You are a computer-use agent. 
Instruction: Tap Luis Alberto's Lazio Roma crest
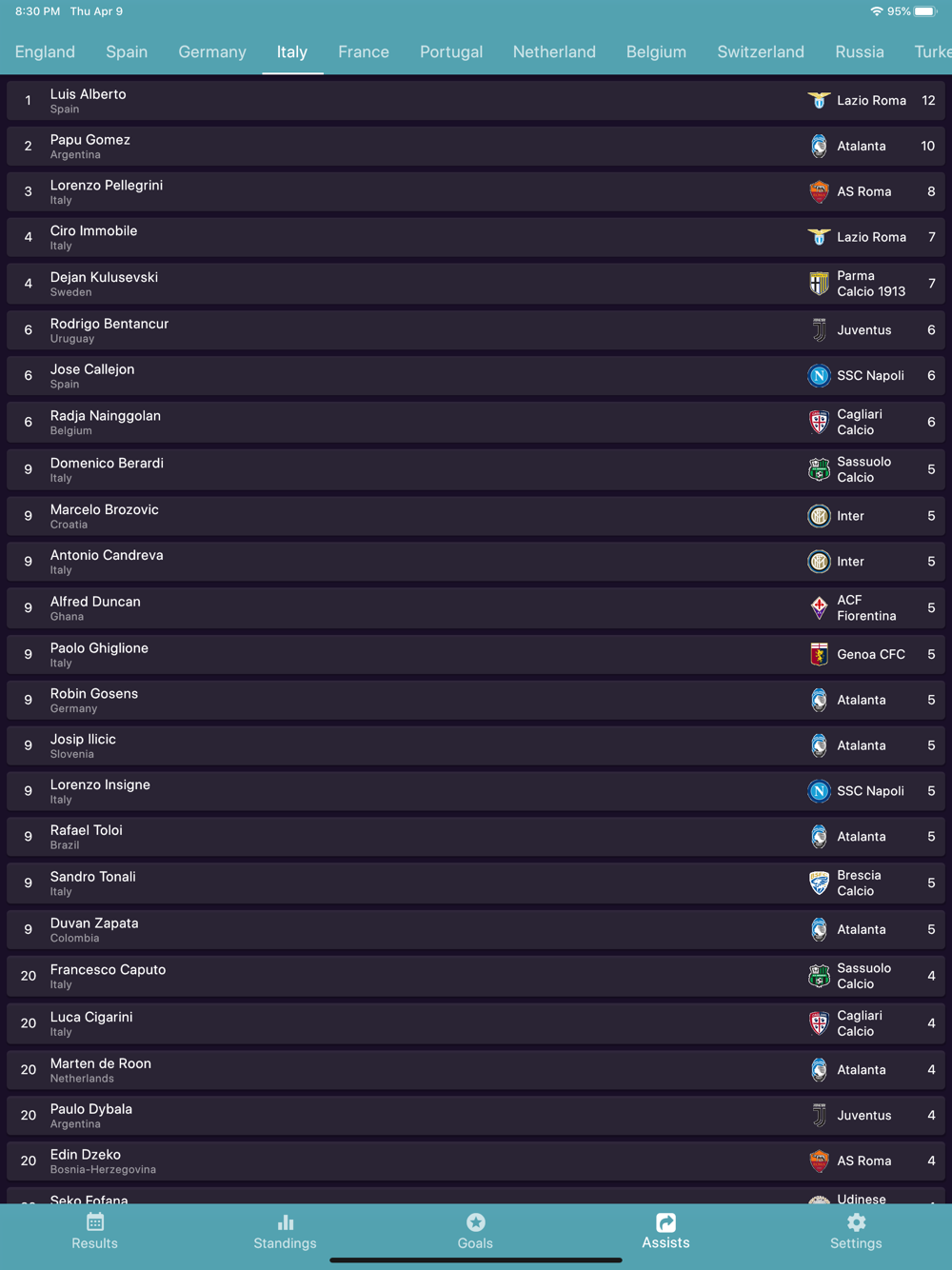(x=819, y=100)
